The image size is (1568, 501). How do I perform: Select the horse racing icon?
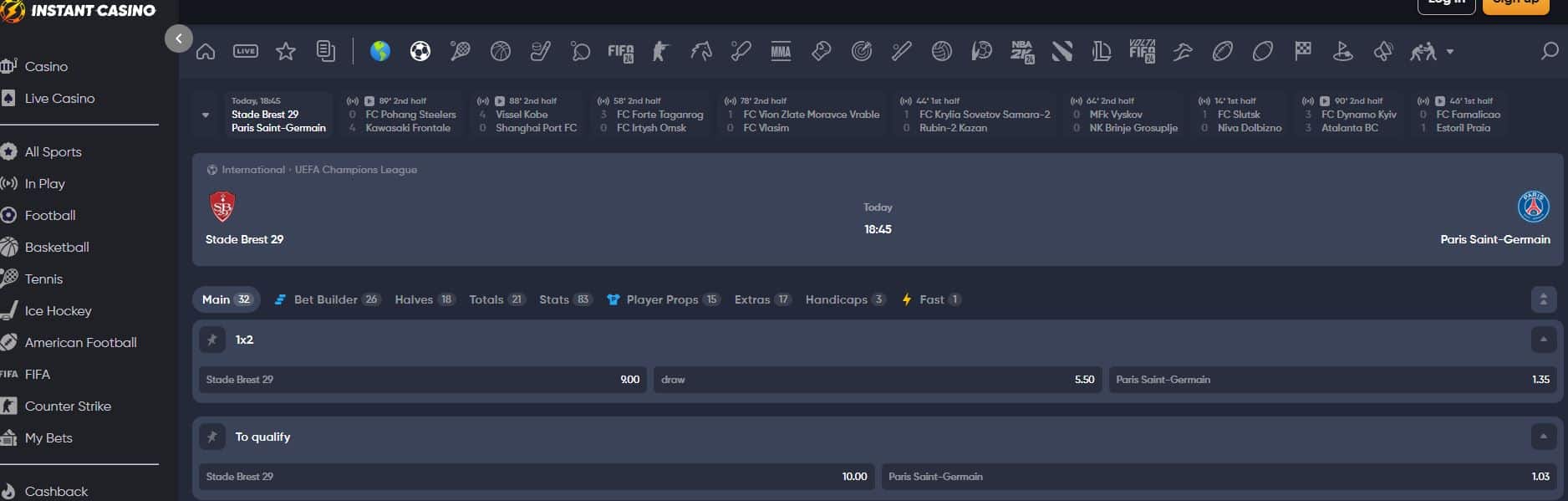point(701,52)
